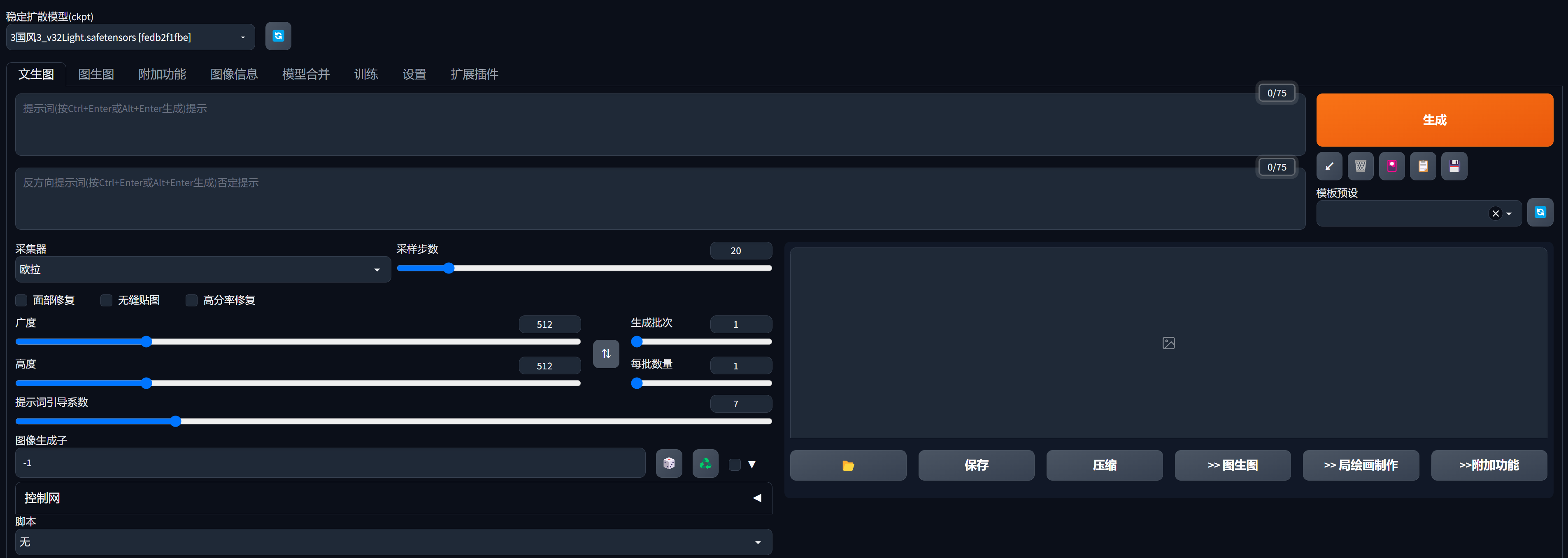Click the 高度 value box
Screen dimensions: 1568x558
tap(550, 366)
